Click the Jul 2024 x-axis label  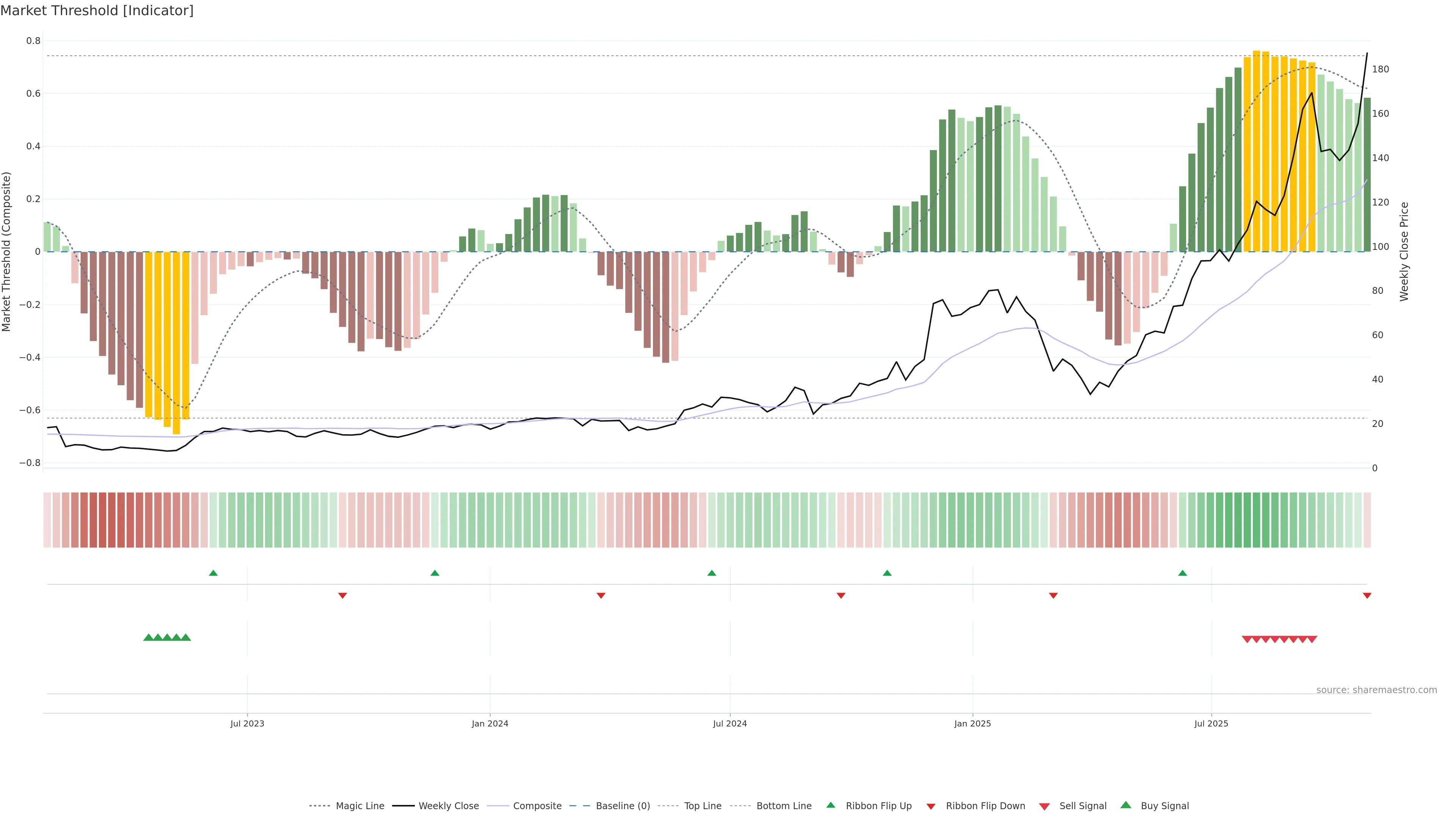730,723
